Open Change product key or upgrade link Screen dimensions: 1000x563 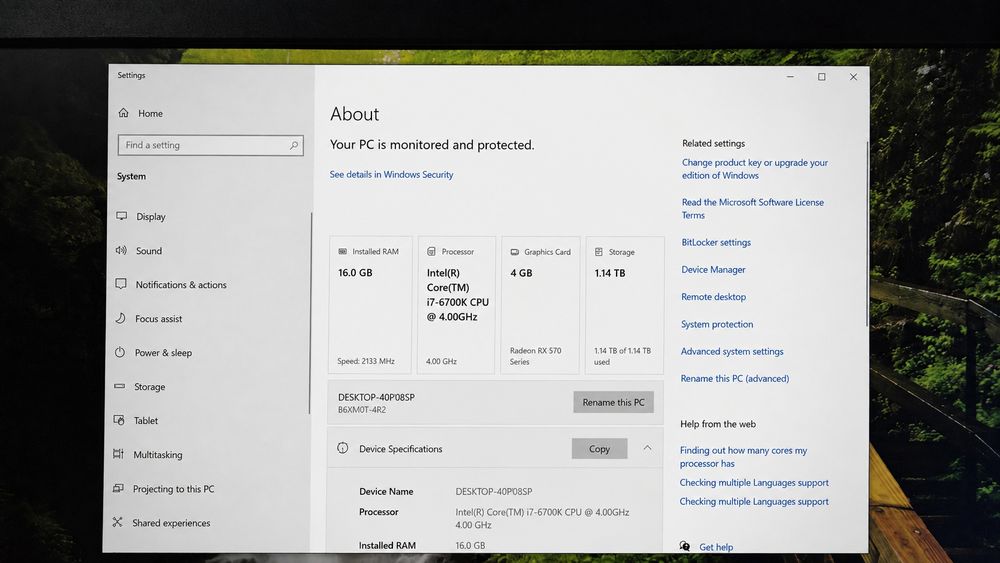pos(754,169)
